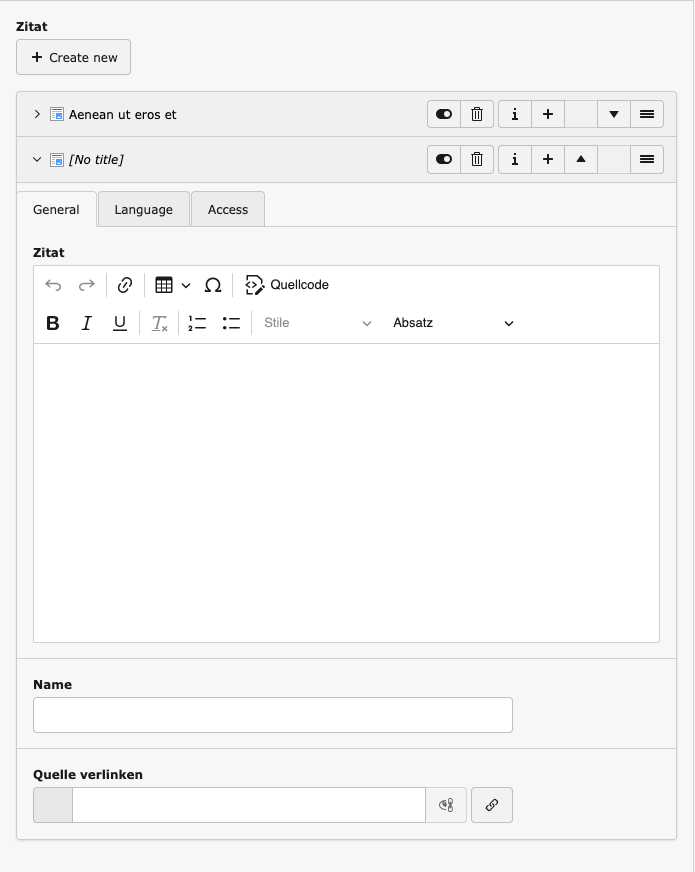Insert a bulleted list
The width and height of the screenshot is (695, 872).
coord(231,323)
